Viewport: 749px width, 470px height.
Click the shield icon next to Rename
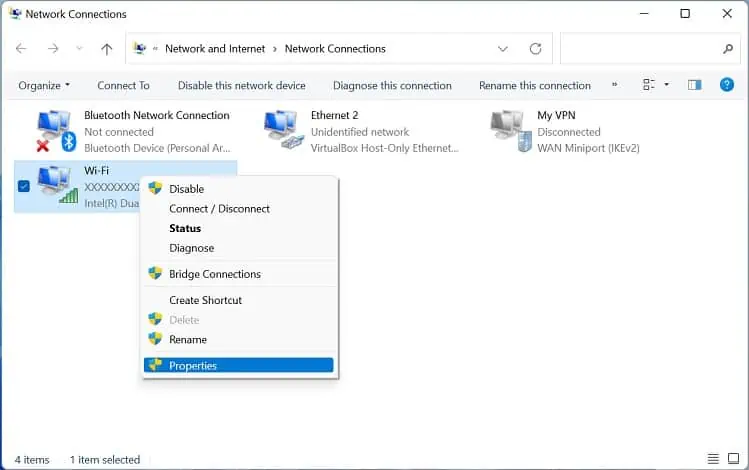155,339
